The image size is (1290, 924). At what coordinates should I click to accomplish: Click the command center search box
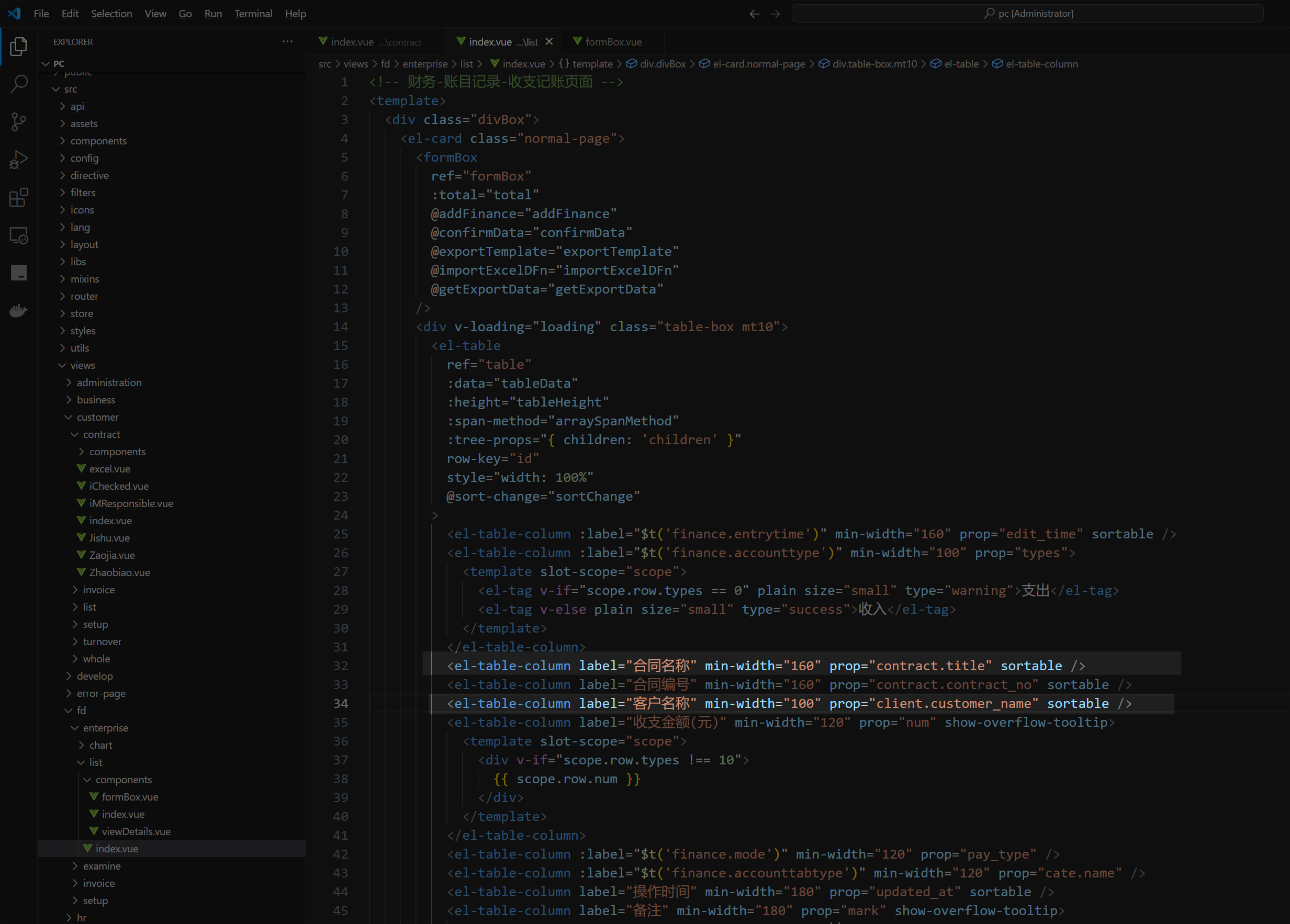pyautogui.click(x=1027, y=13)
